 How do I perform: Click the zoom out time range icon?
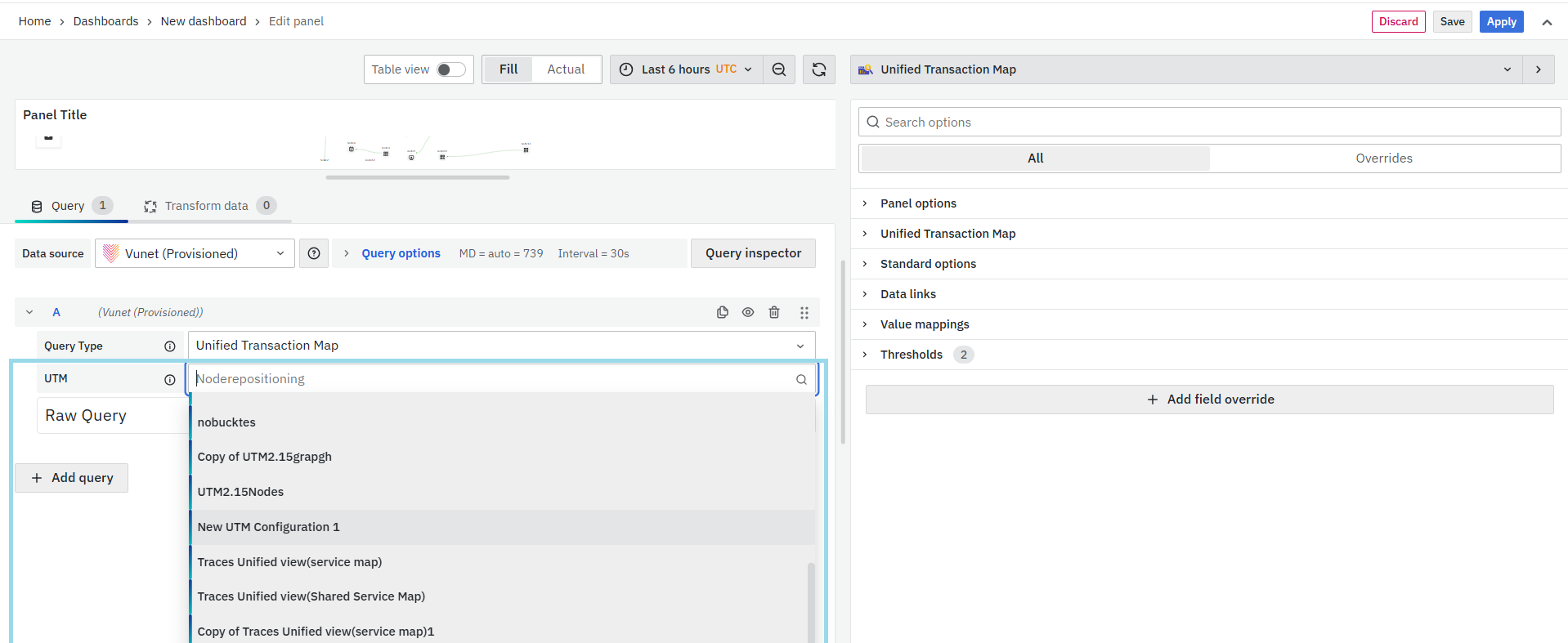[x=779, y=69]
